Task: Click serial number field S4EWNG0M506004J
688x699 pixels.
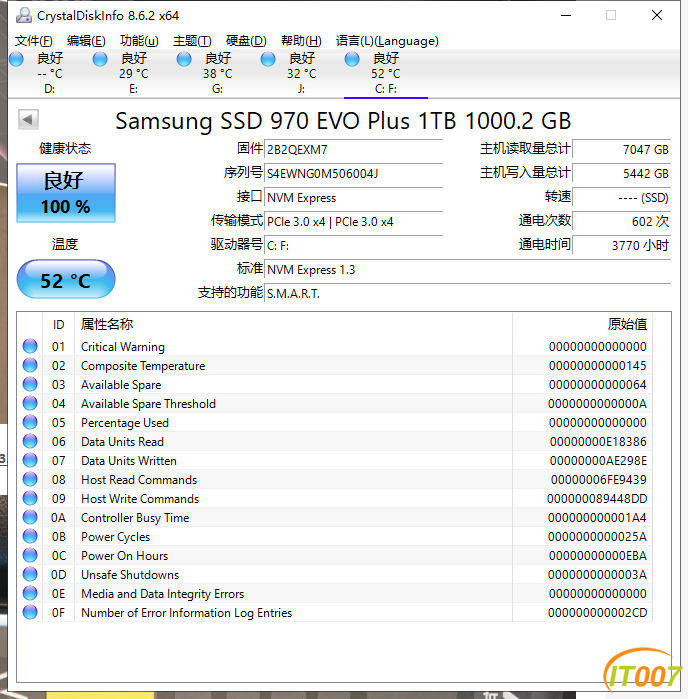Action: click(353, 173)
